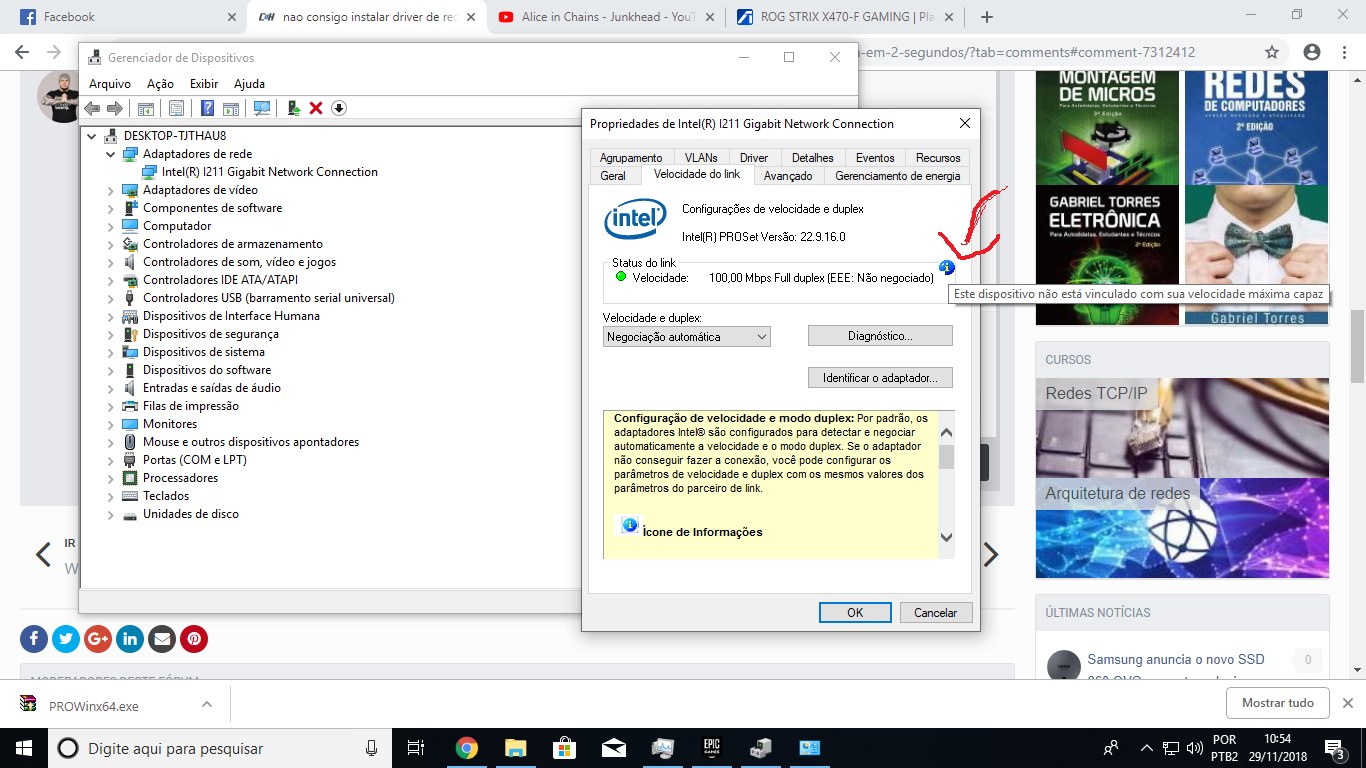The width and height of the screenshot is (1366, 768).
Task: Click Cancelar in the properties dialog
Action: tap(936, 613)
